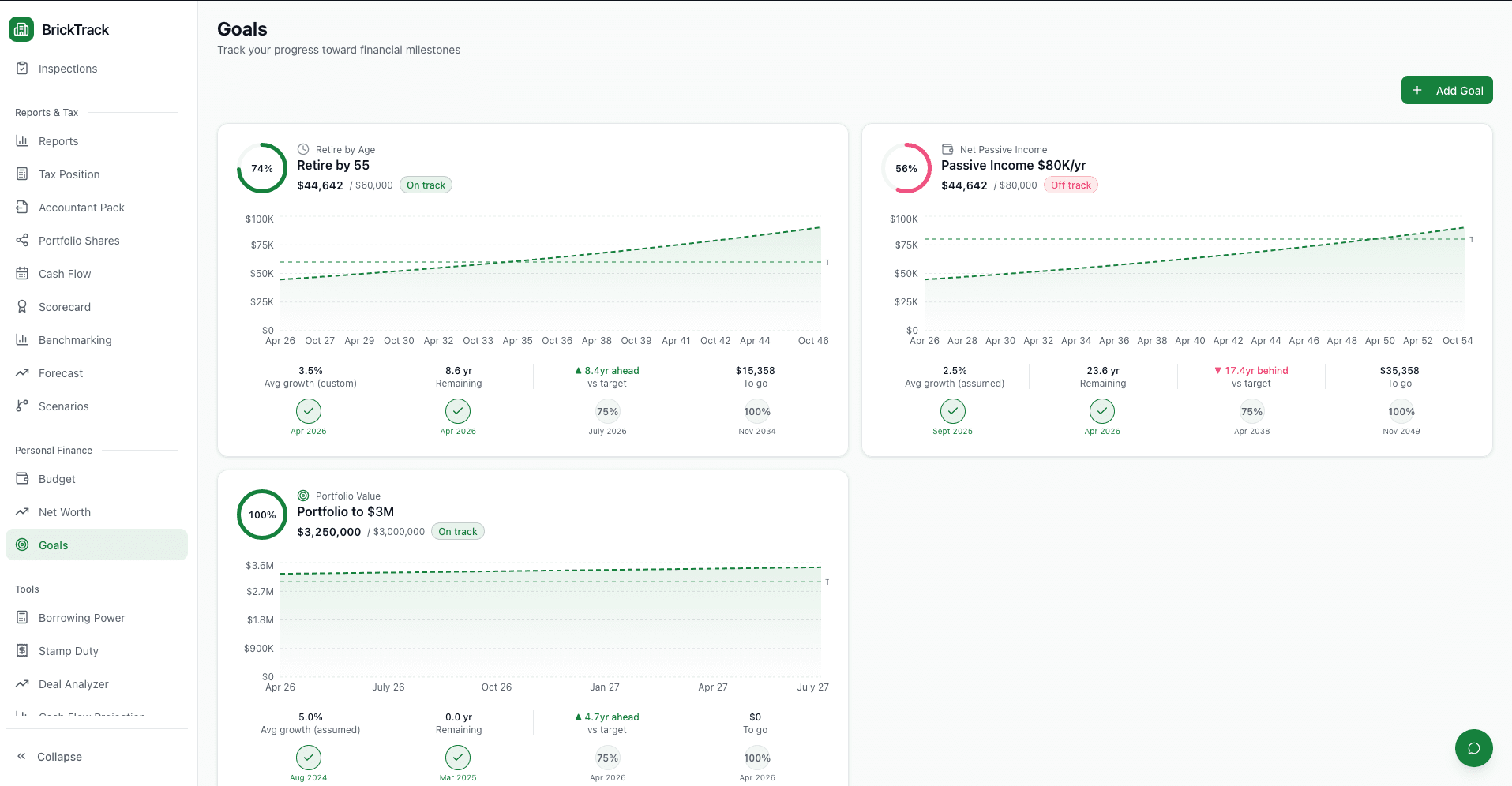Screen dimensions: 1512x786
Task: Open the Budget page
Action: pos(96,479)
